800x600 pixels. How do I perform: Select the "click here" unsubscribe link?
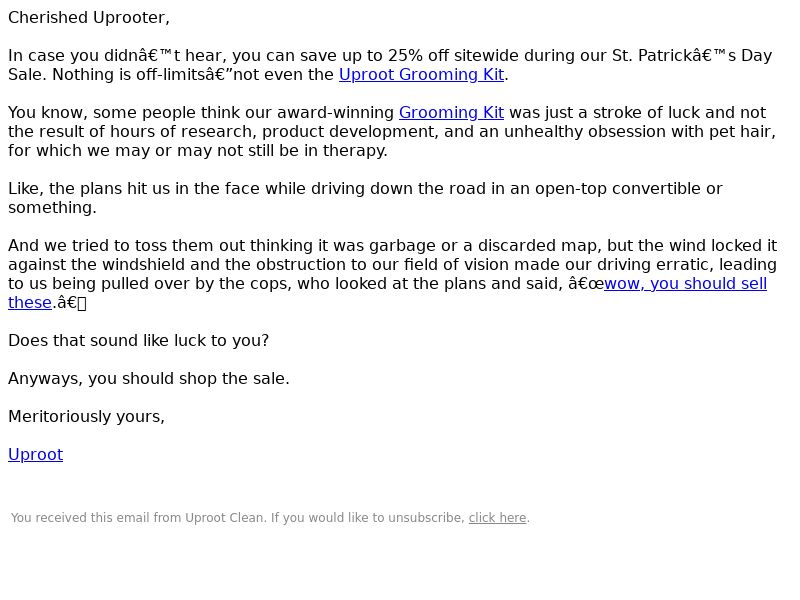pyautogui.click(x=497, y=518)
